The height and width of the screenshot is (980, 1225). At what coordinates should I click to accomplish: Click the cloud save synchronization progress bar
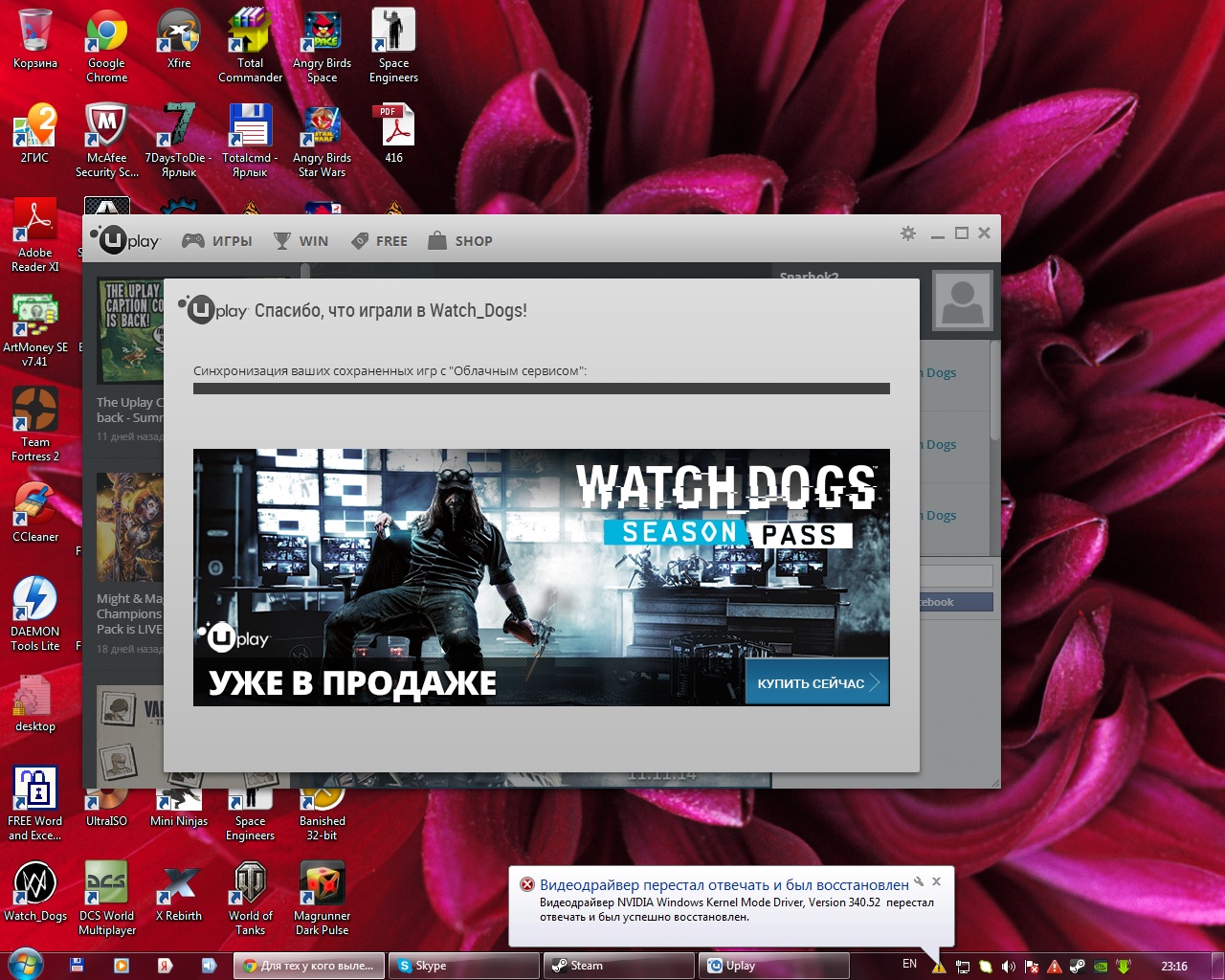tap(542, 389)
